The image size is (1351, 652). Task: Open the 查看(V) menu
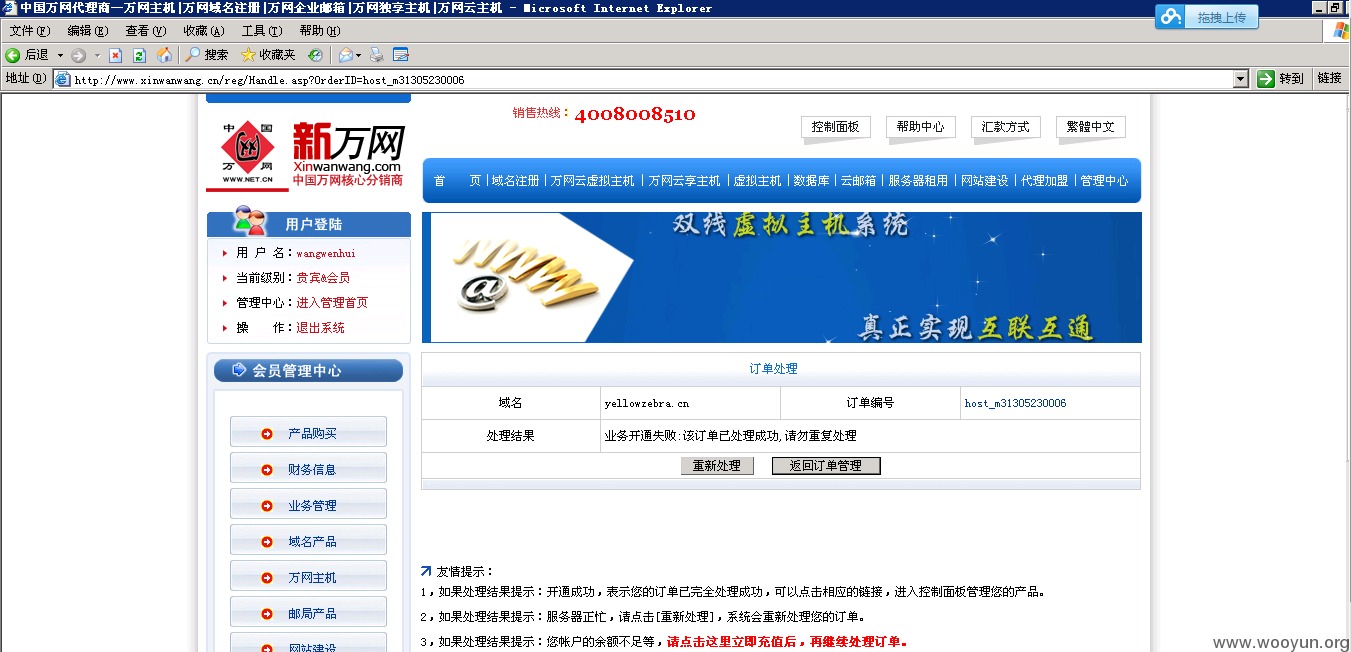[145, 31]
